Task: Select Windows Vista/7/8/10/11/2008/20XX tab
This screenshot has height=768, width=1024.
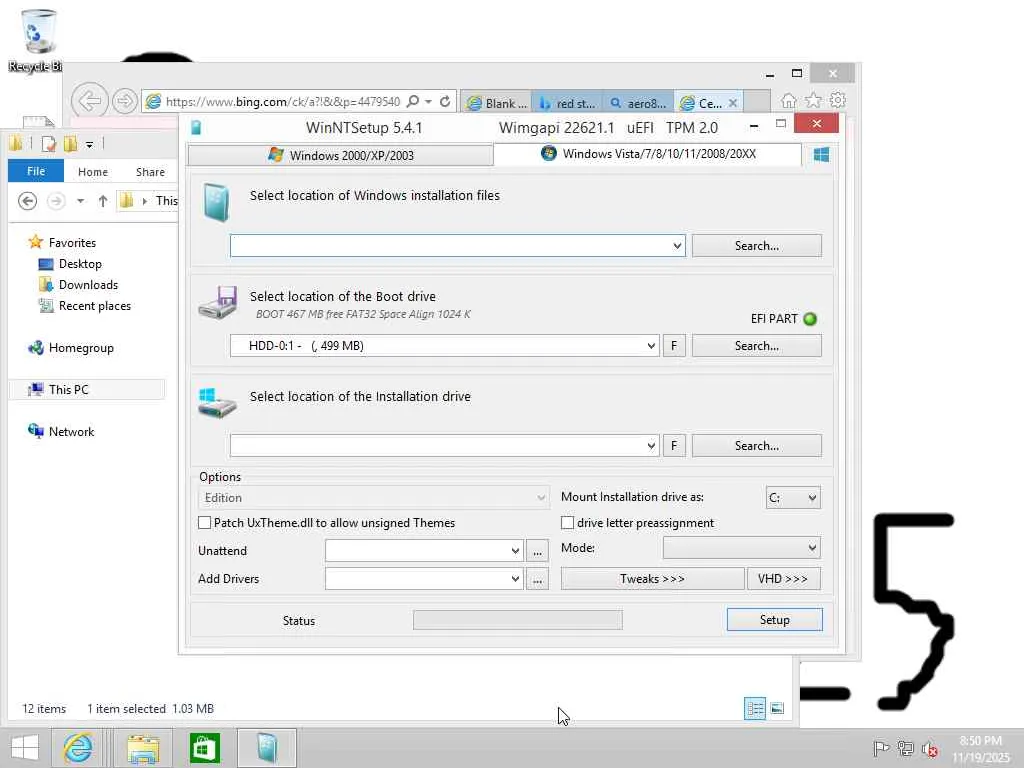Action: [x=648, y=154]
